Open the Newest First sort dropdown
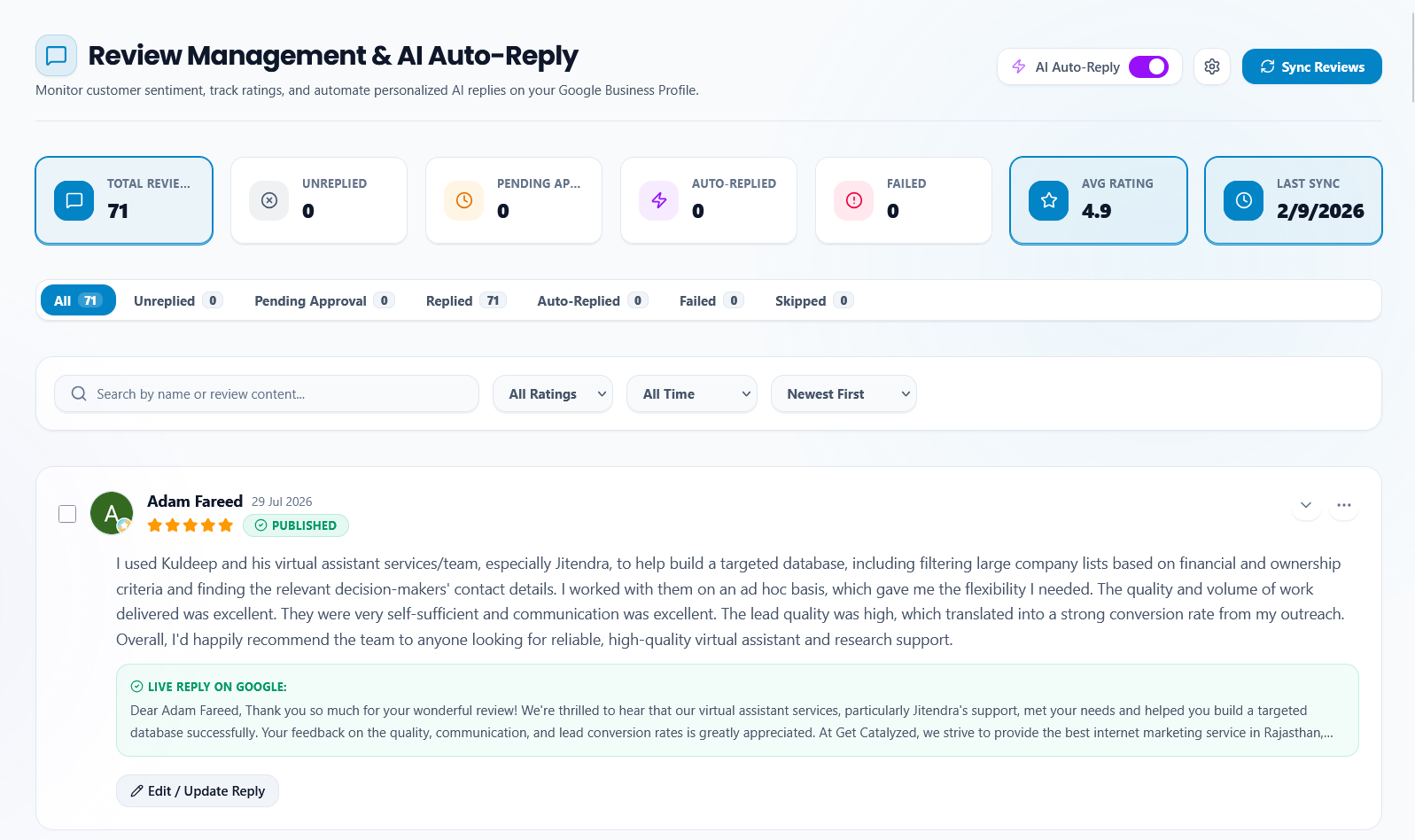The width and height of the screenshot is (1415, 840). point(844,393)
